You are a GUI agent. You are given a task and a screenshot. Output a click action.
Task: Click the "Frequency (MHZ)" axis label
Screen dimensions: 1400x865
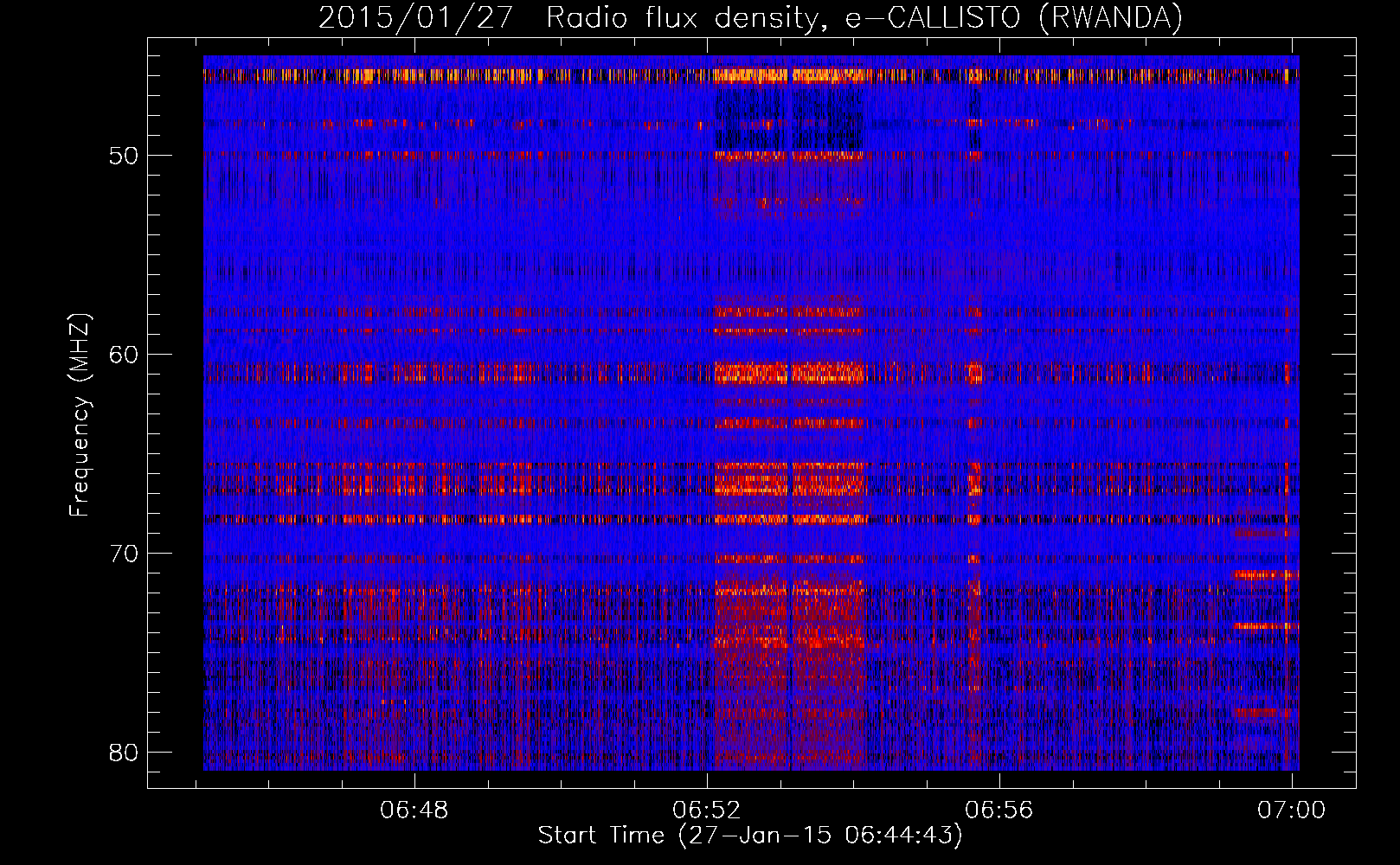click(x=80, y=415)
